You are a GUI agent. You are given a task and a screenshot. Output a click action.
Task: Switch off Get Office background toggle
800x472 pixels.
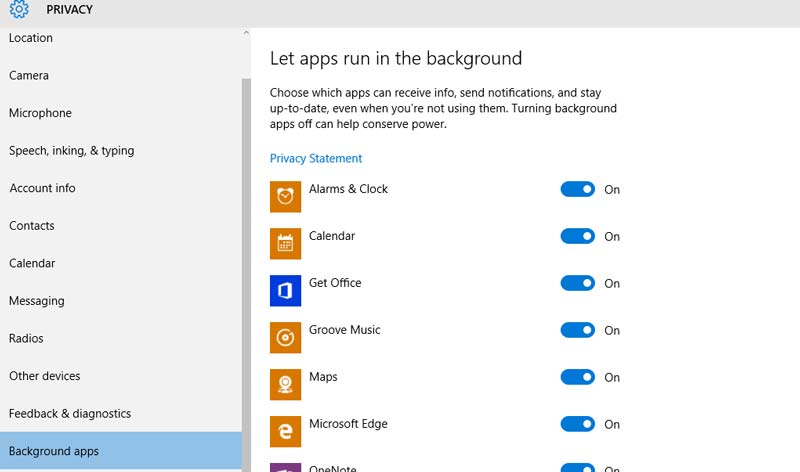[x=578, y=283]
